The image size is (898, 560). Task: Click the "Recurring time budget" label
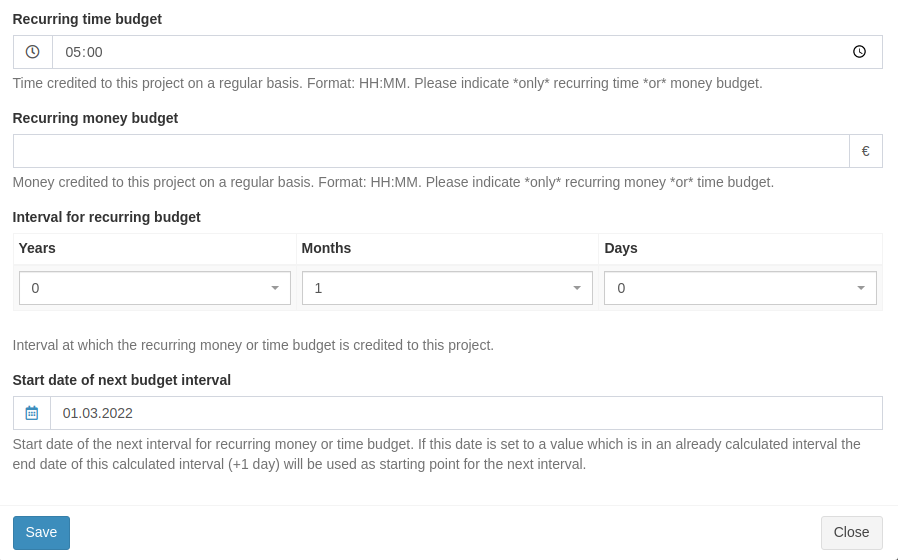(87, 19)
